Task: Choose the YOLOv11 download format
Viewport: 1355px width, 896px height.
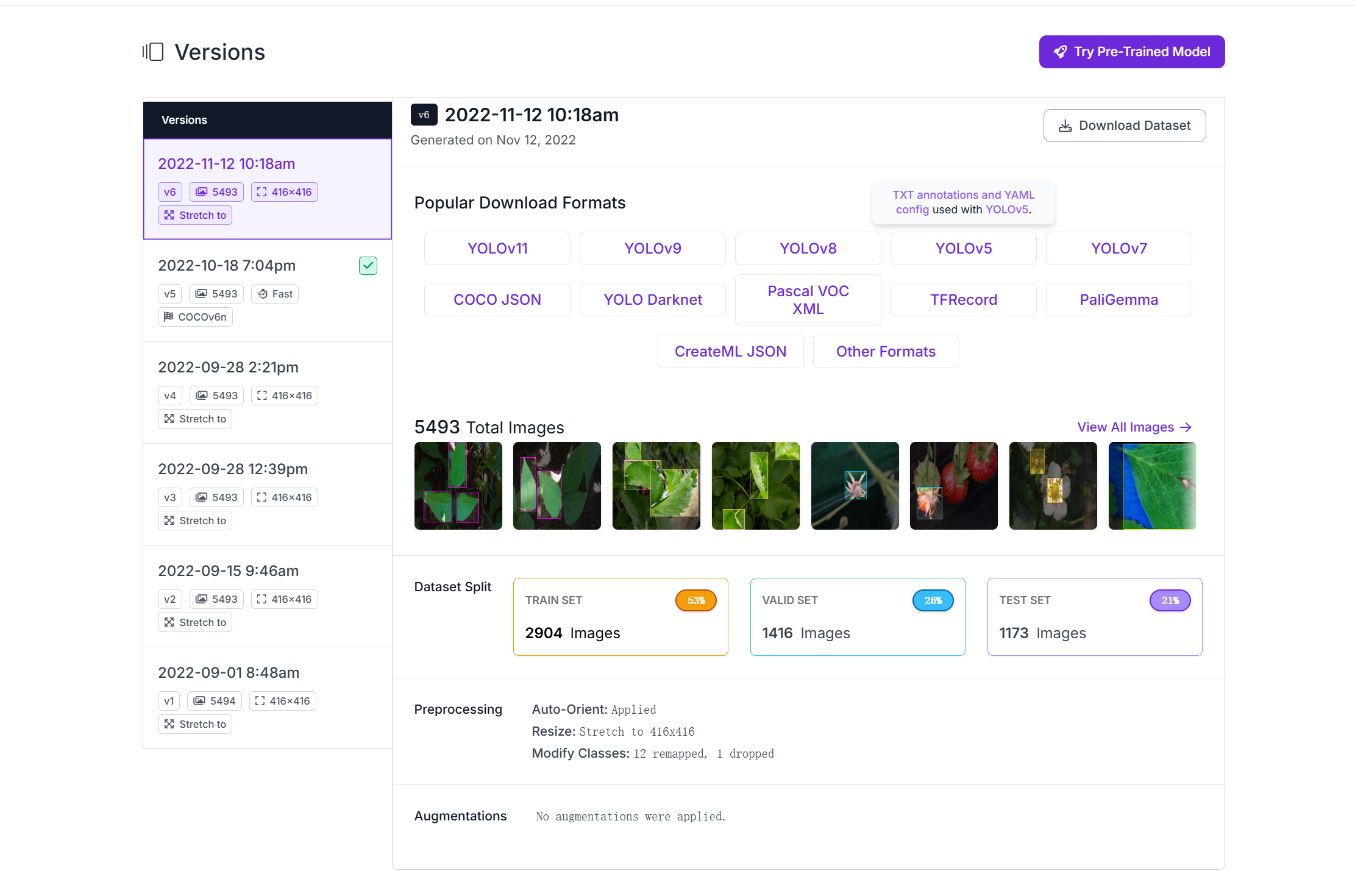Action: pyautogui.click(x=497, y=249)
